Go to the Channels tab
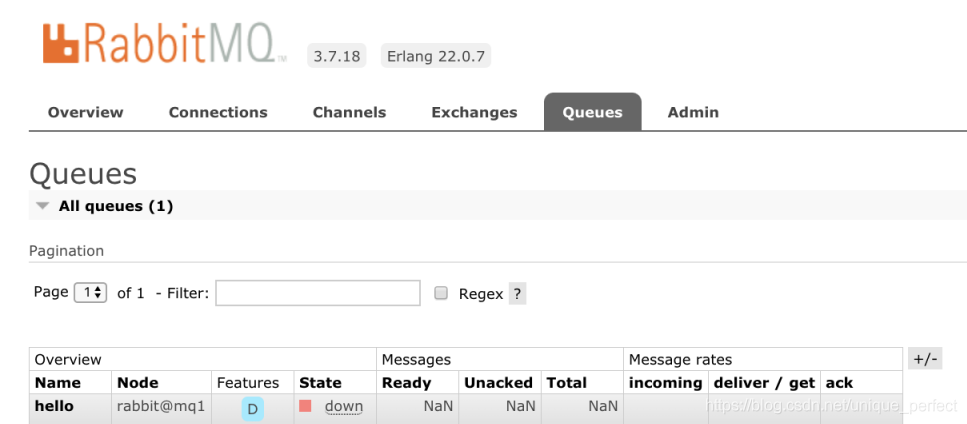967x424 pixels. [x=349, y=112]
